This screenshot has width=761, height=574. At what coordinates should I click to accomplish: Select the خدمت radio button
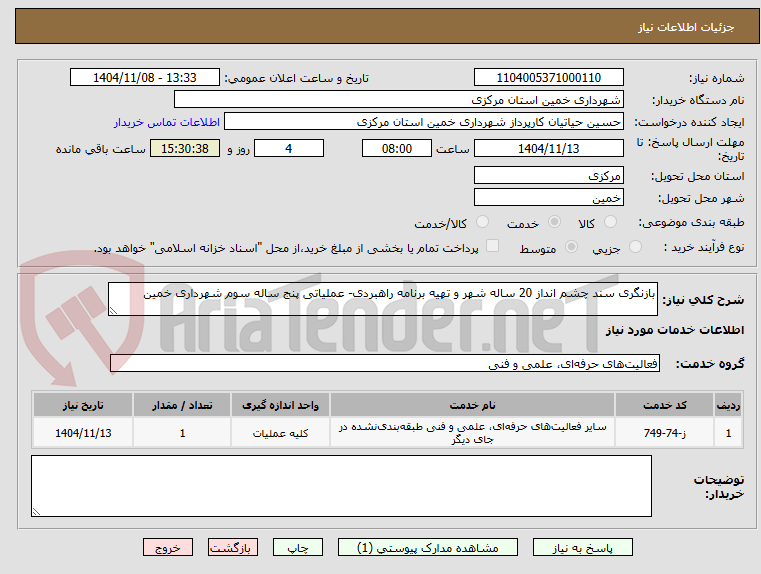click(x=554, y=222)
